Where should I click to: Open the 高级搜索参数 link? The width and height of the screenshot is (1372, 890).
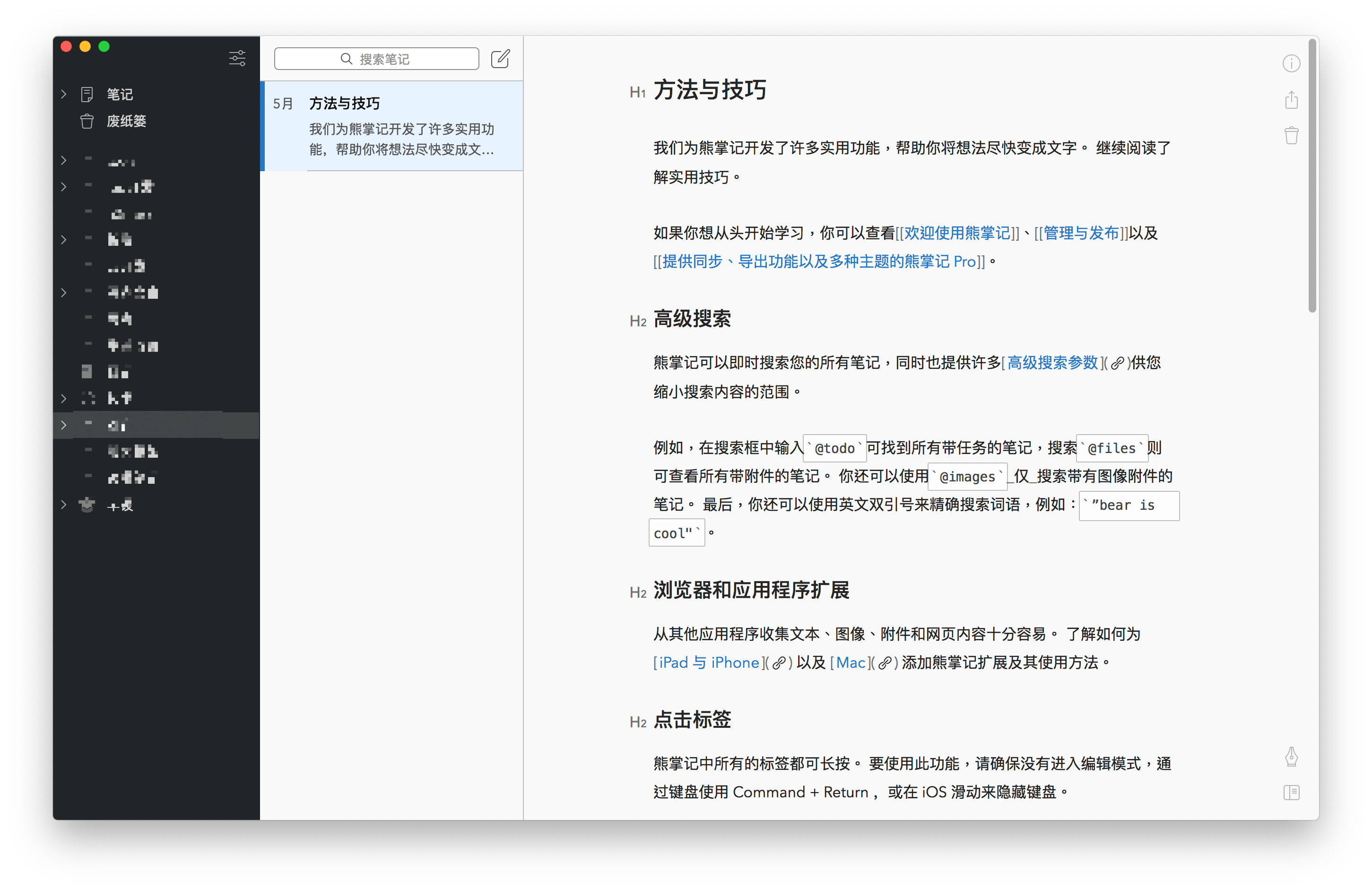pyautogui.click(x=1052, y=363)
